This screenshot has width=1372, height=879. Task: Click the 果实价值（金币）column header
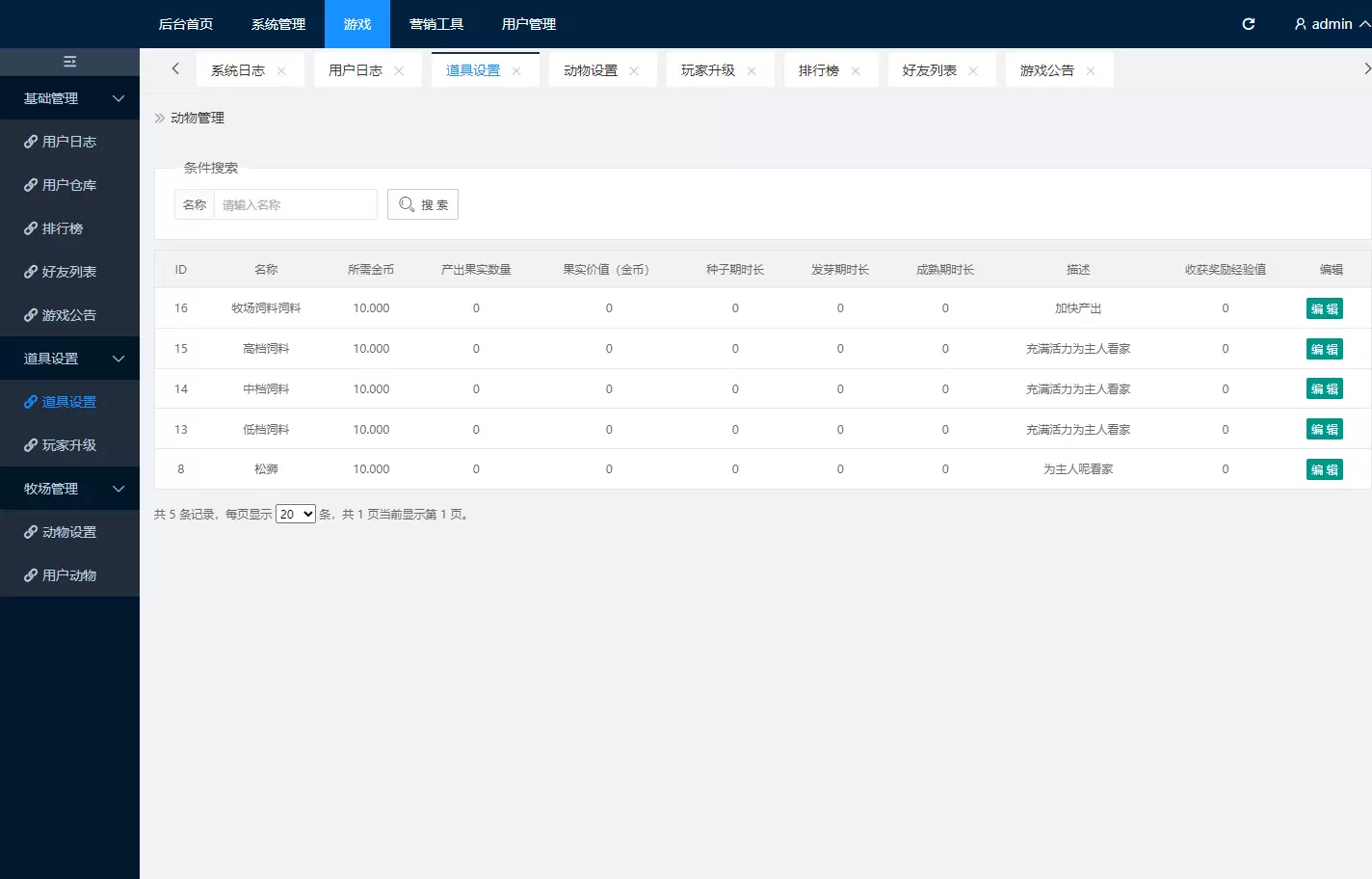coord(609,270)
